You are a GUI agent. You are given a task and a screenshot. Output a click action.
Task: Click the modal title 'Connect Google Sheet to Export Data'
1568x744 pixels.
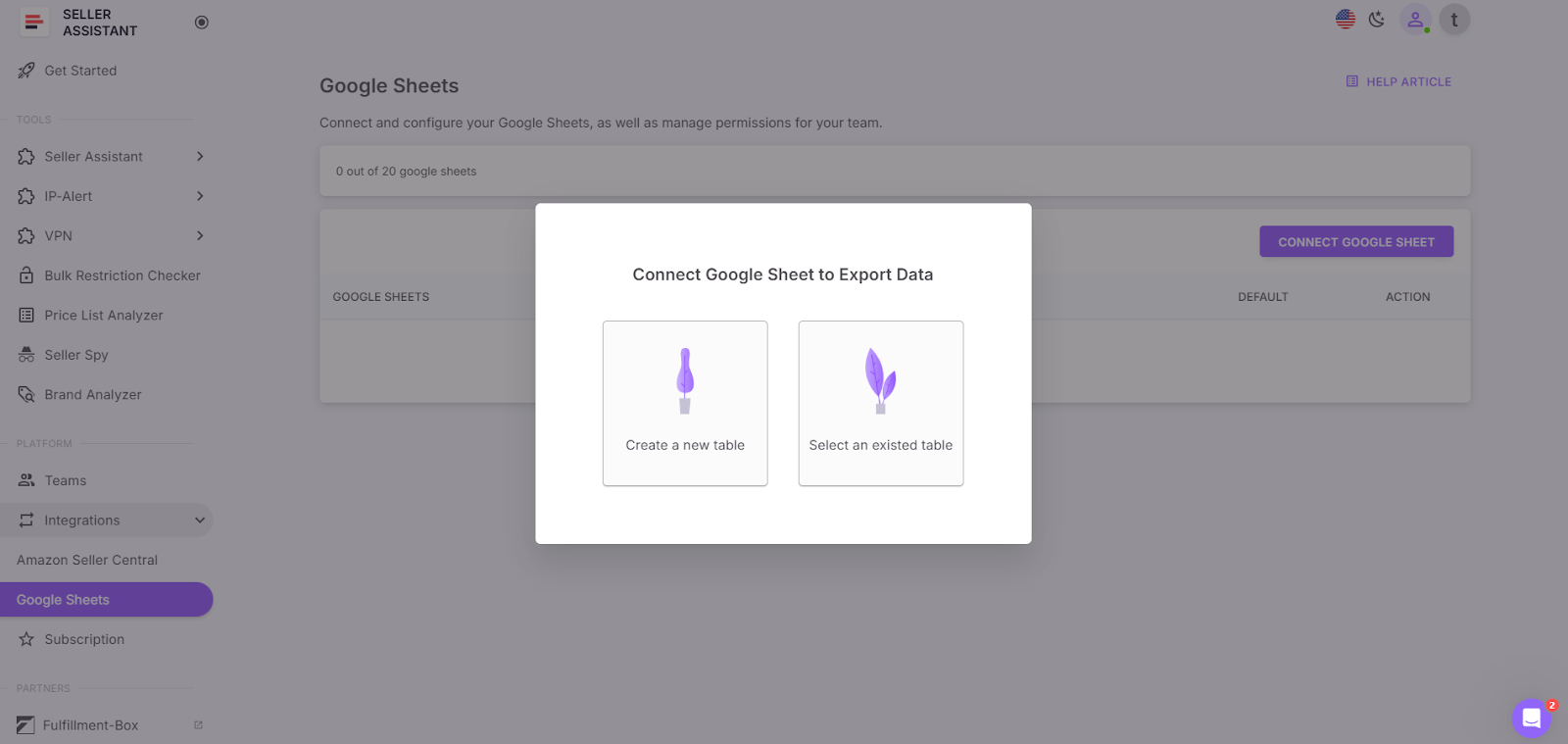(783, 274)
